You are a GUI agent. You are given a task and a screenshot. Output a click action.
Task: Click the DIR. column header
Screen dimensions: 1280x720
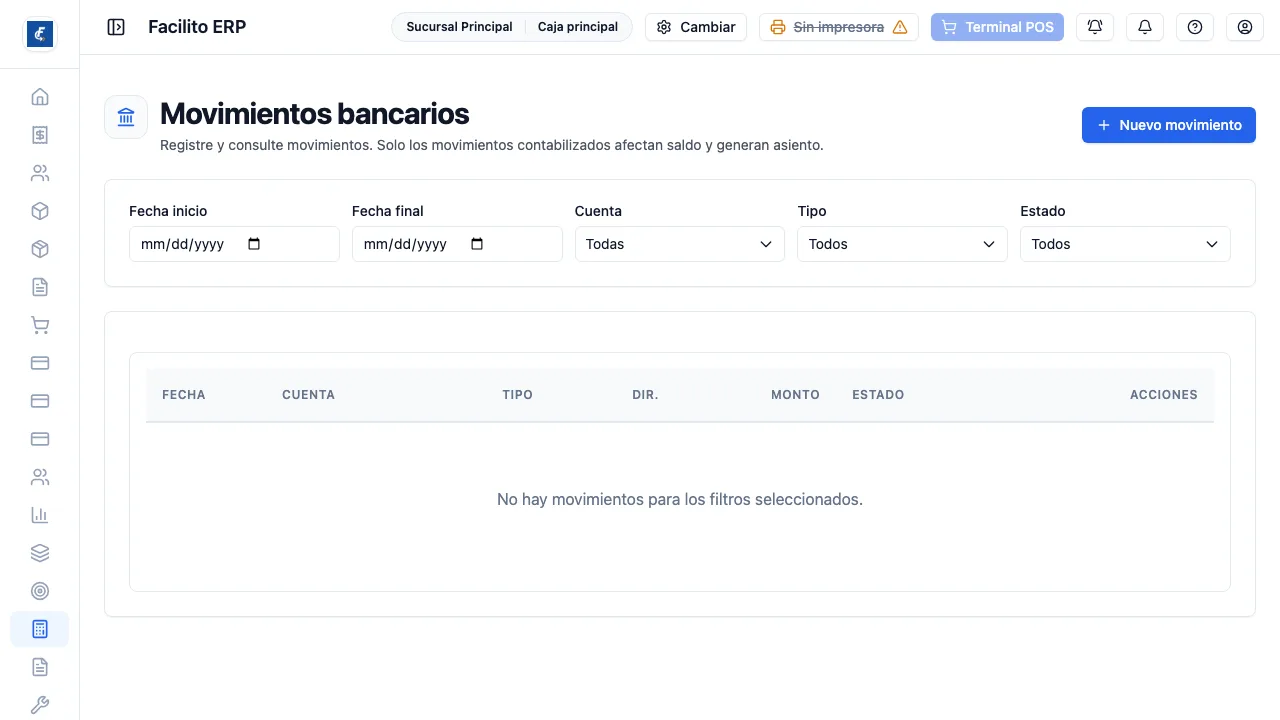point(645,395)
